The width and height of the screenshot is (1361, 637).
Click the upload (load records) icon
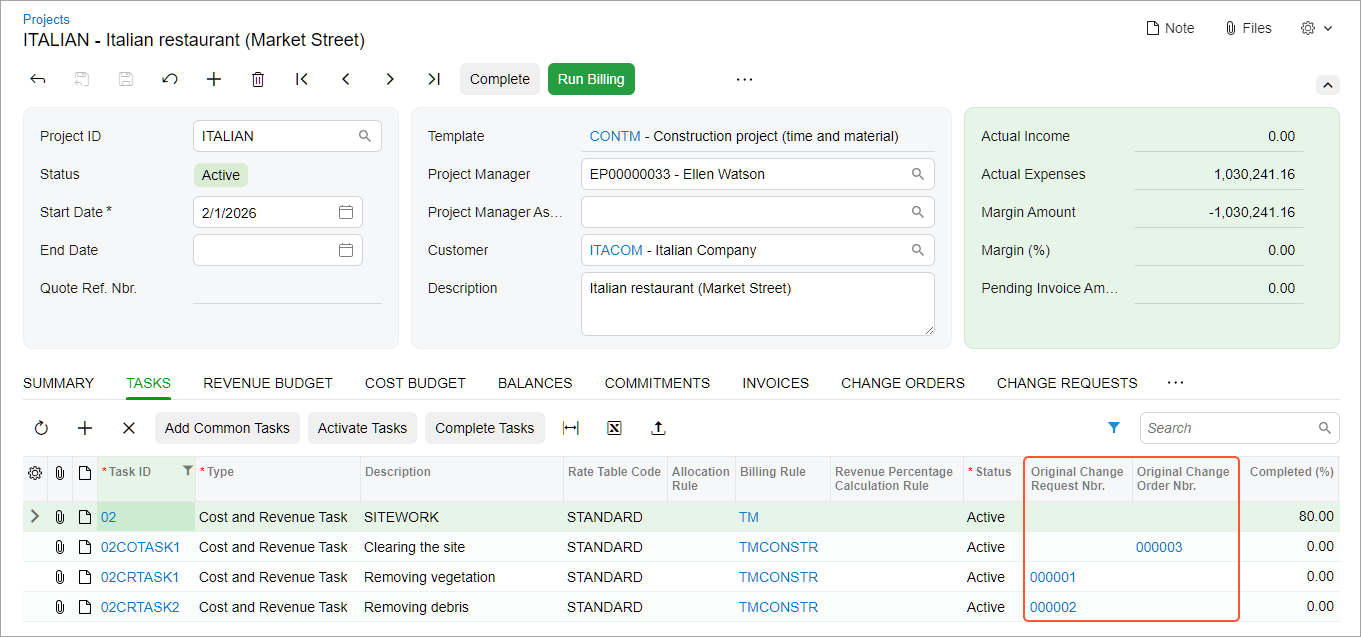[x=658, y=428]
